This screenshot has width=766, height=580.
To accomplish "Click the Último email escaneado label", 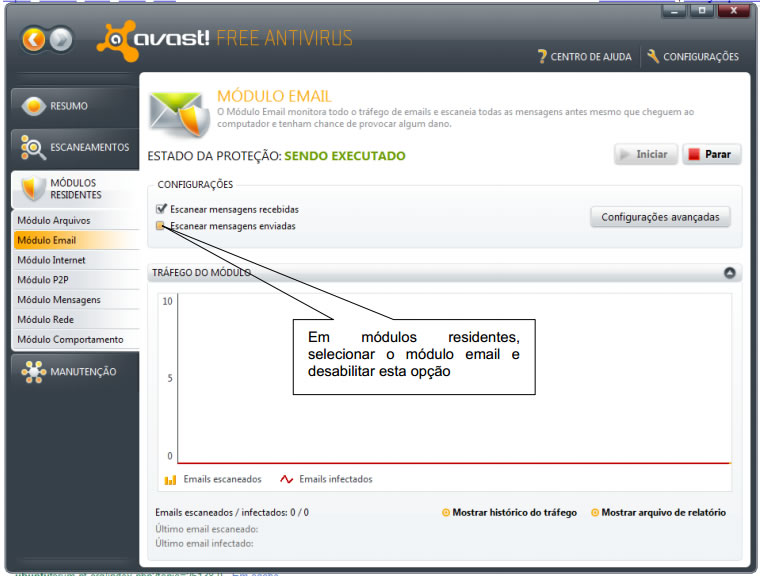I will pyautogui.click(x=207, y=529).
